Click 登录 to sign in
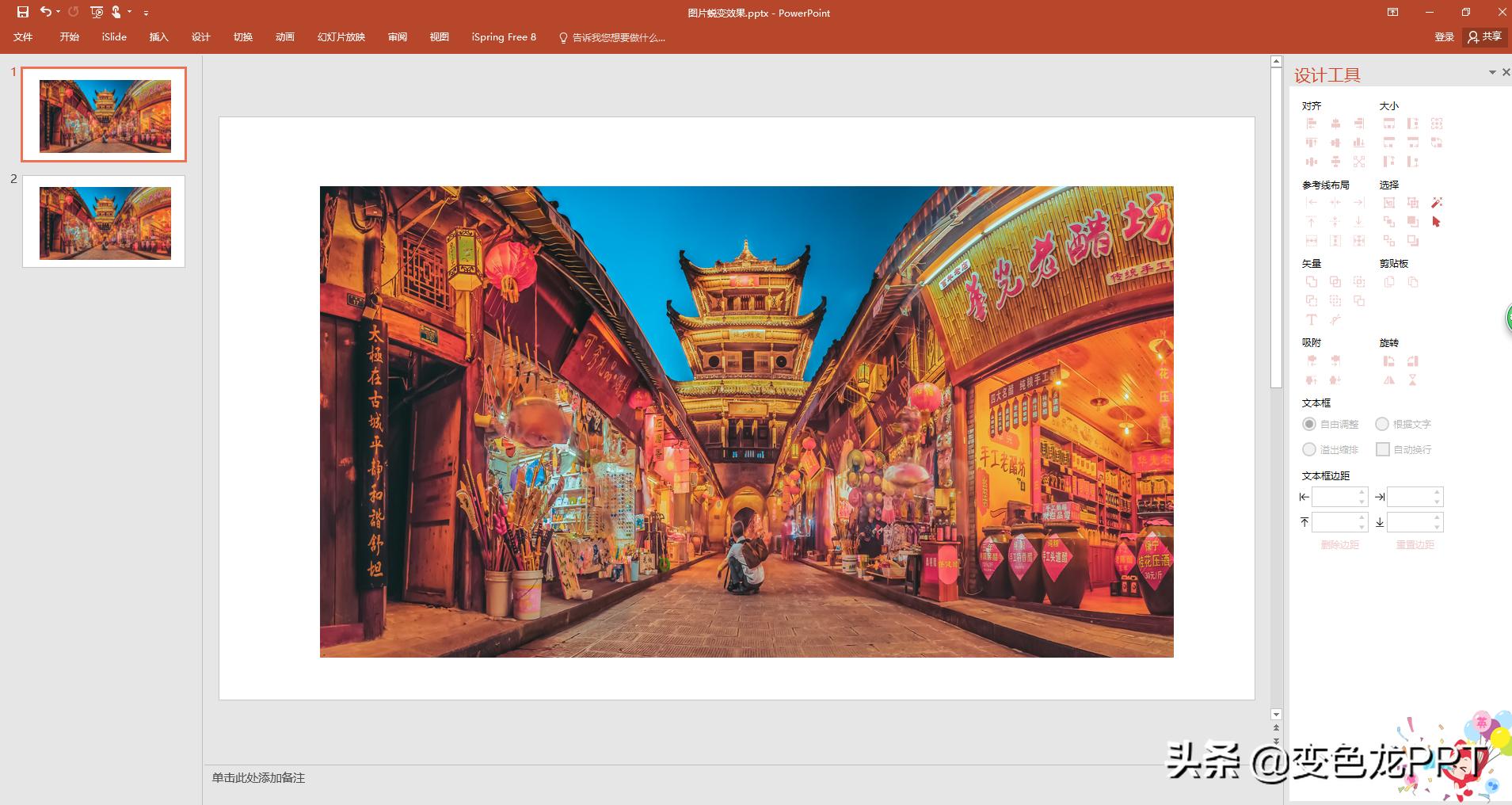Screen dimensions: 1512x805 pos(1444,37)
